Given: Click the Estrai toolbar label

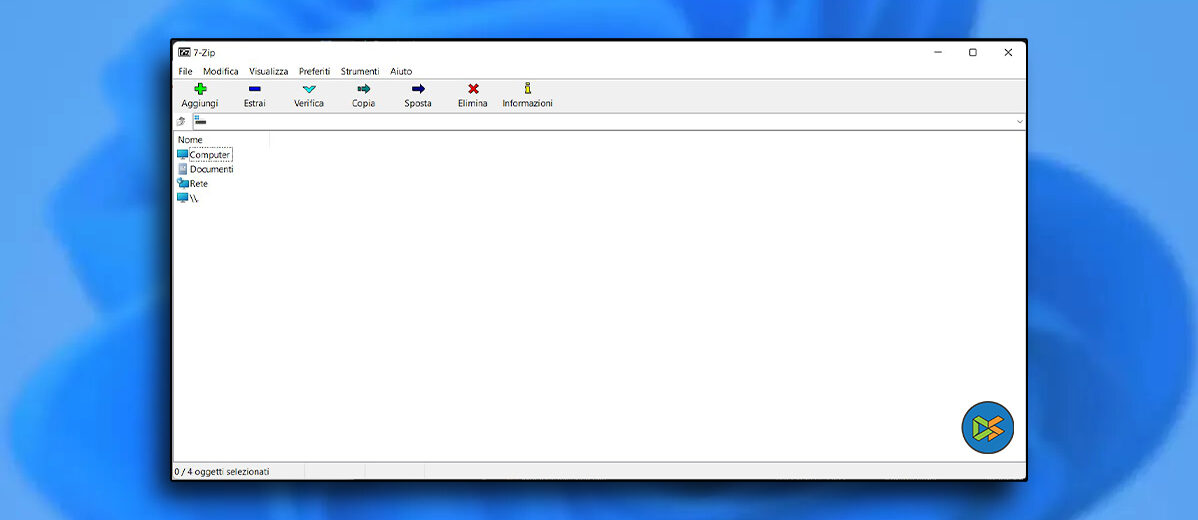Looking at the screenshot, I should point(254,103).
